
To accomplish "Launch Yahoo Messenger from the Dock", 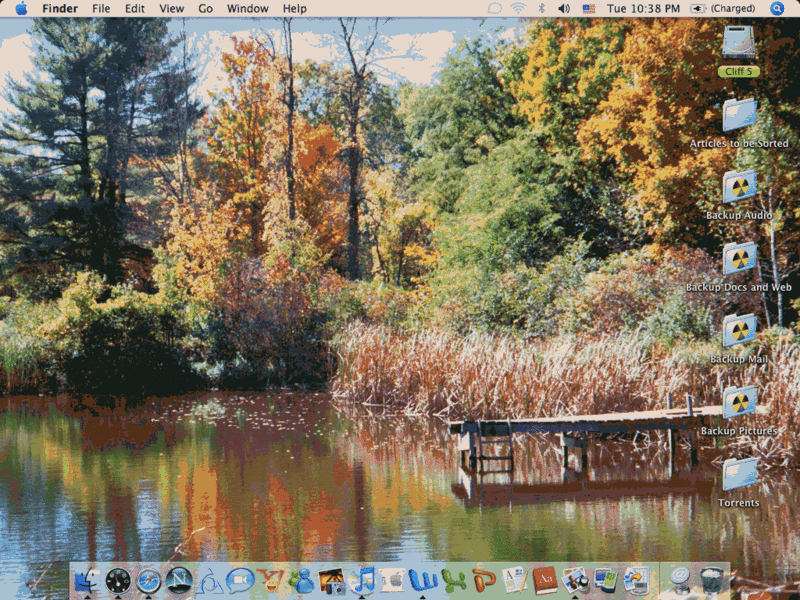I will coord(270,580).
